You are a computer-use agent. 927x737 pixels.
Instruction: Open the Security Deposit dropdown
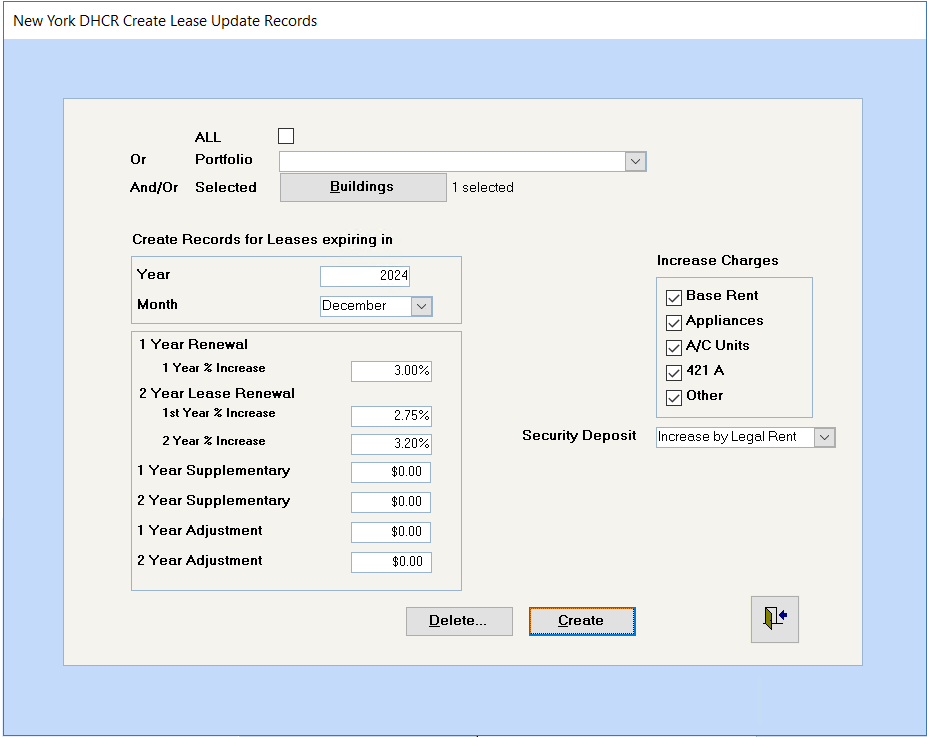825,437
